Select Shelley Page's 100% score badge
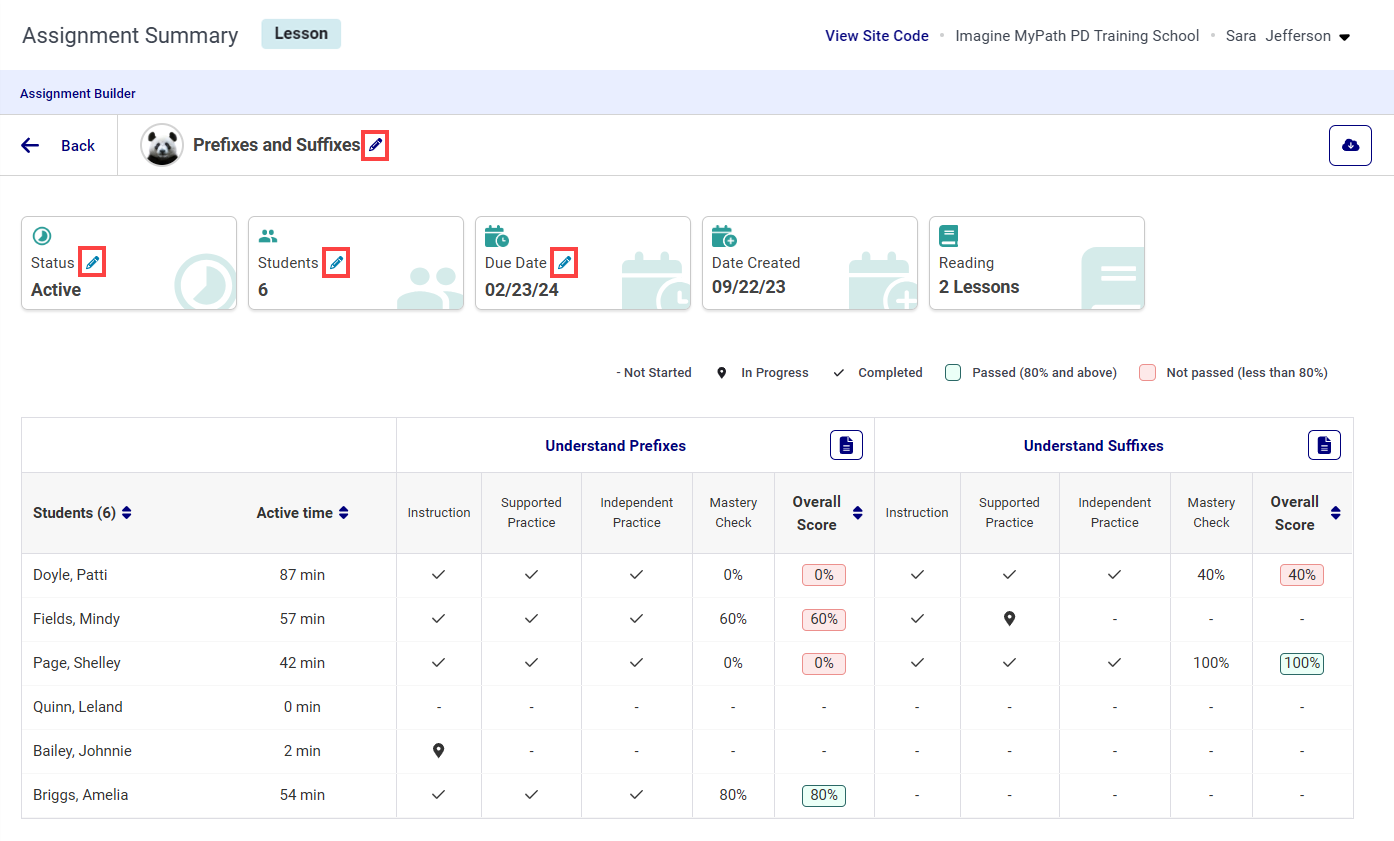Image resolution: width=1394 pixels, height=841 pixels. pyautogui.click(x=1301, y=663)
